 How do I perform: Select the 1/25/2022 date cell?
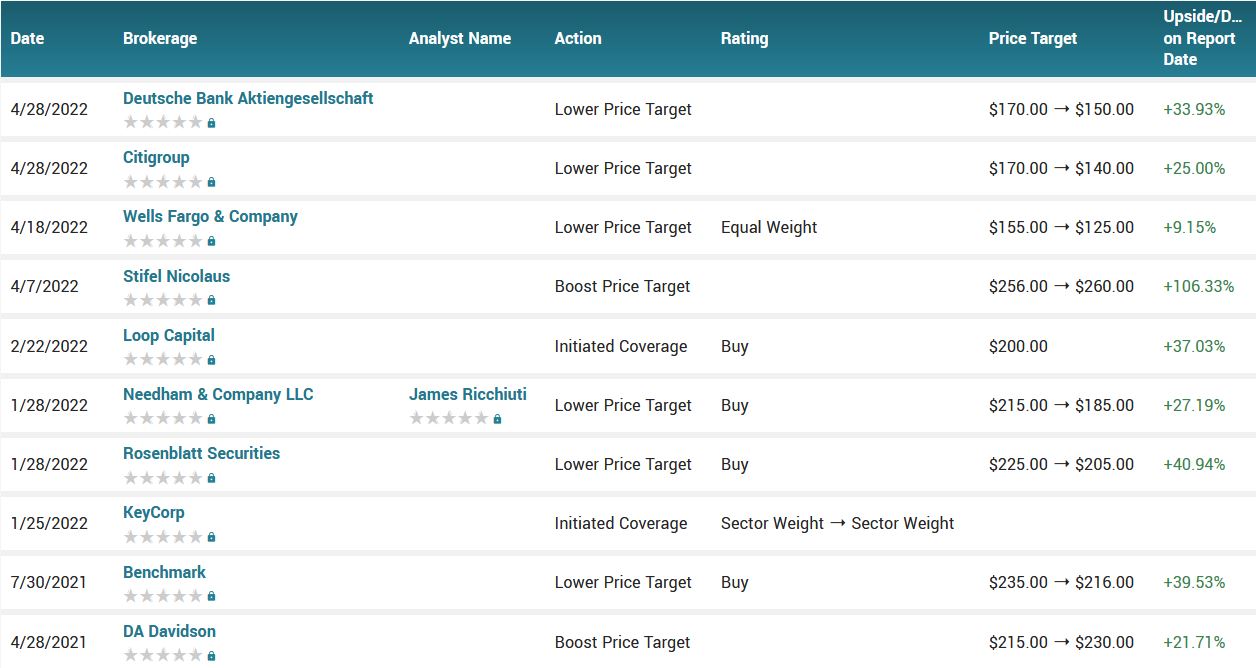click(49, 523)
